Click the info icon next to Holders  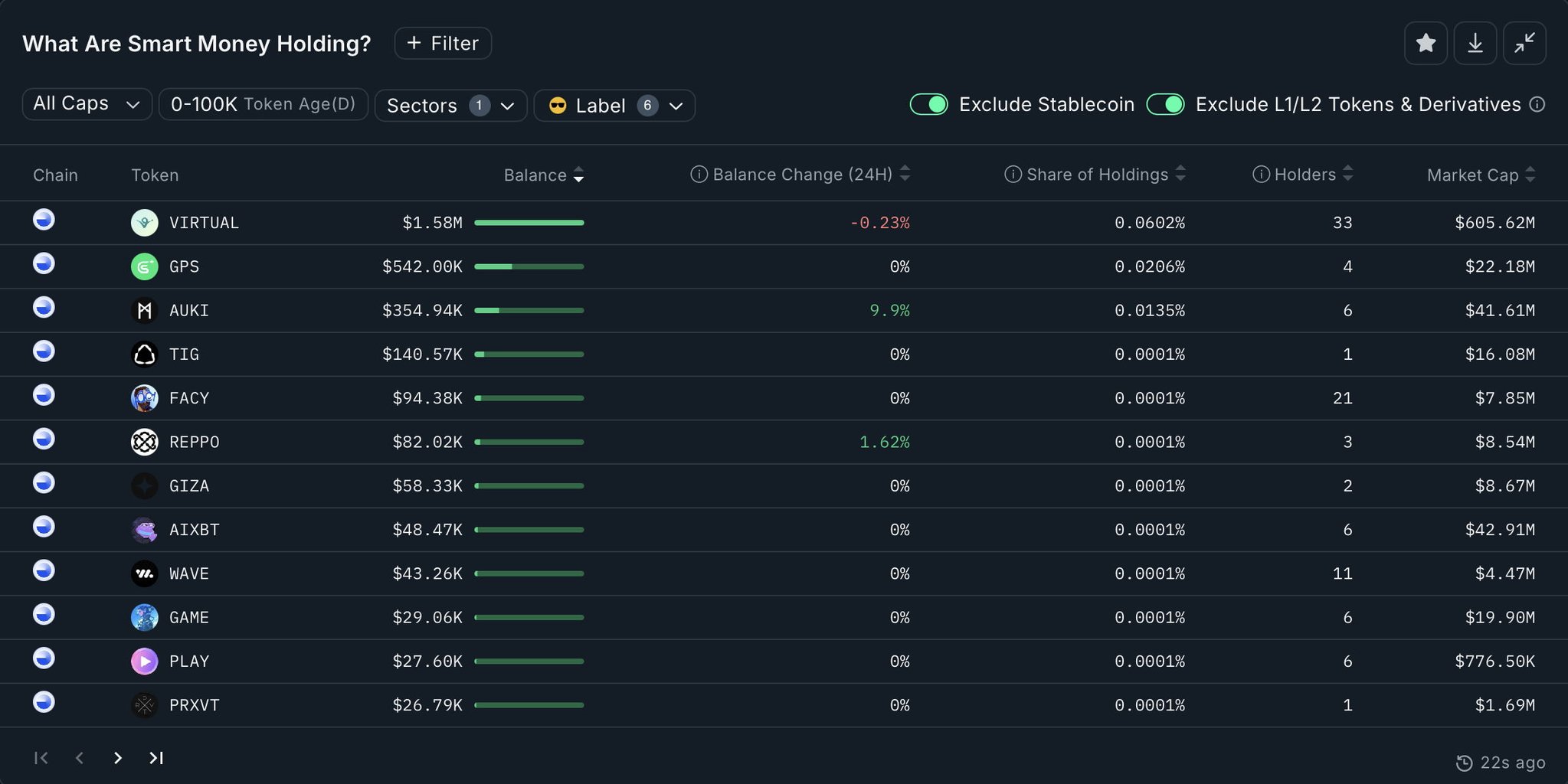1261,175
